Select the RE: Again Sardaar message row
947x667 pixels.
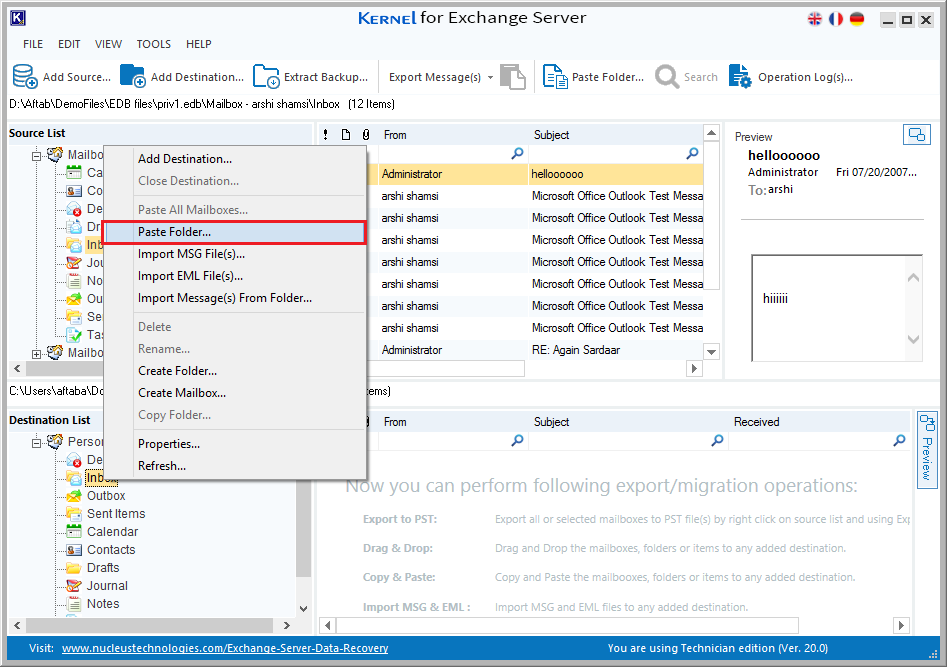coord(535,350)
